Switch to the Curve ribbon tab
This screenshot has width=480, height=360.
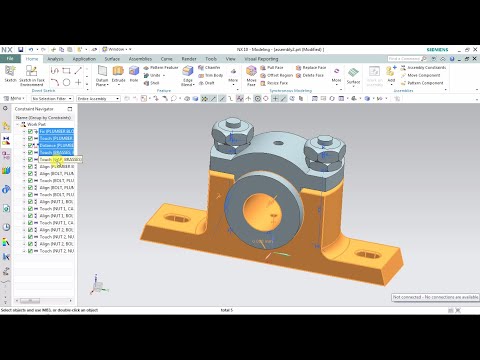coord(166,59)
